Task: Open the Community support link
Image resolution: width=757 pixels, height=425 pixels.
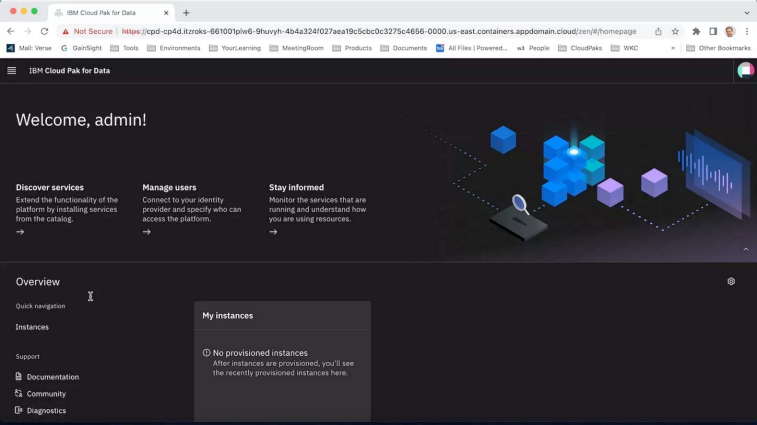Action: tap(46, 394)
